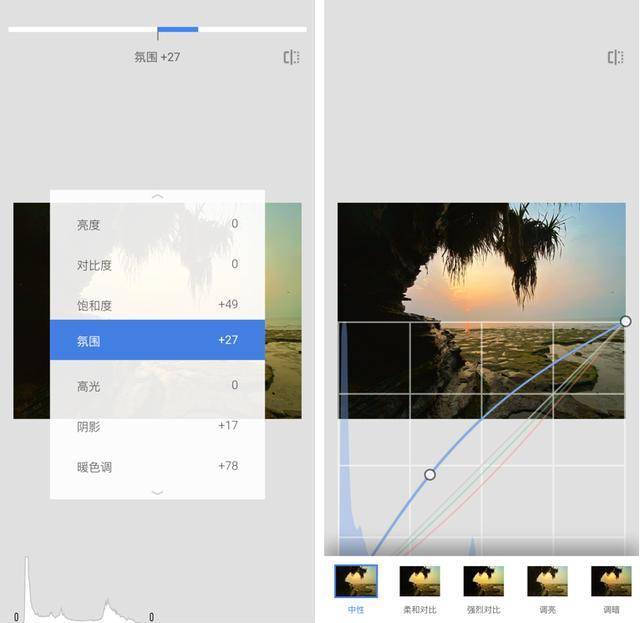Select the 亮度 brightness option
Image resolution: width=640 pixels, height=623 pixels.
[158, 224]
